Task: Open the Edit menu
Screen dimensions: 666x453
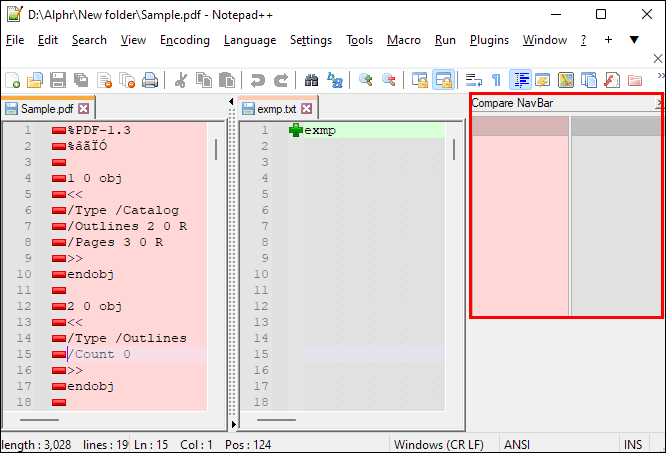Action: [x=48, y=40]
